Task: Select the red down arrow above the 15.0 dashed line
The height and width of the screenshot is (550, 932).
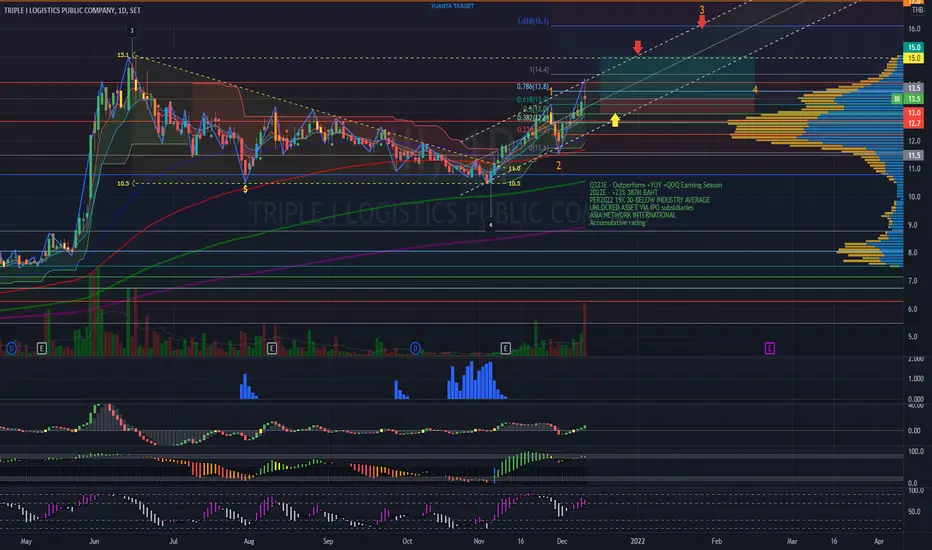Action: pos(638,48)
